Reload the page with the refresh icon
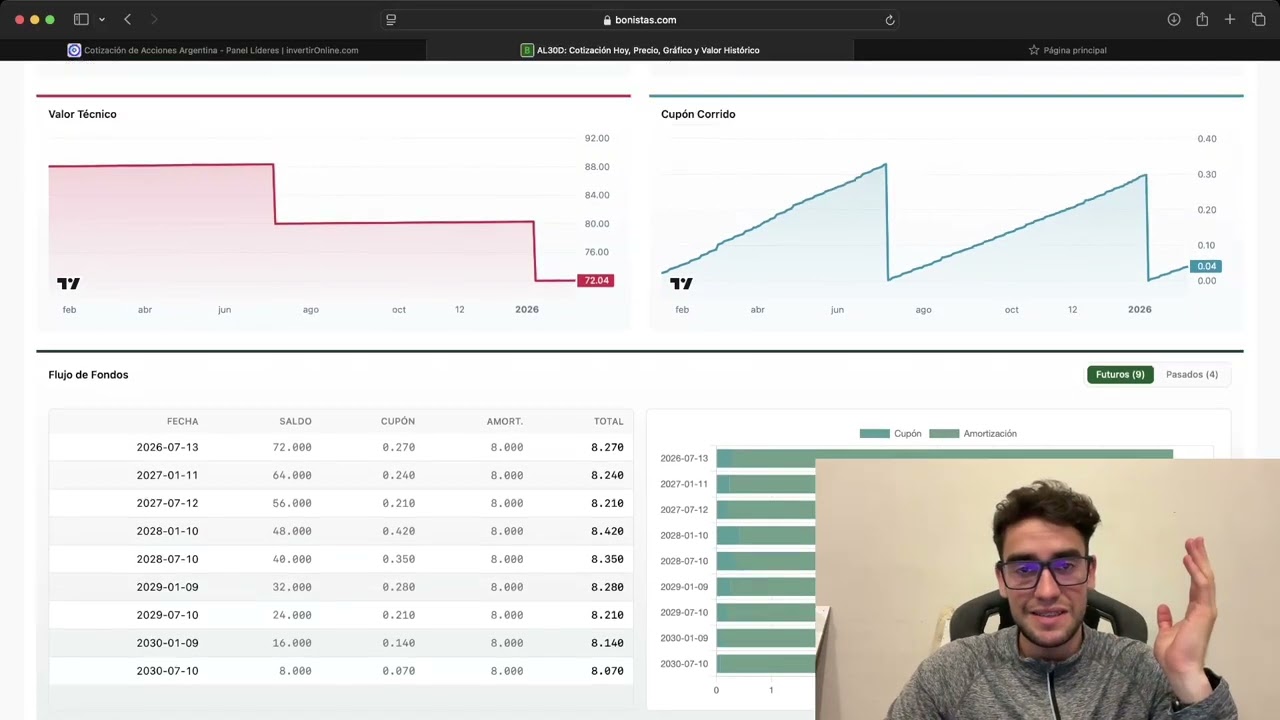 889,20
